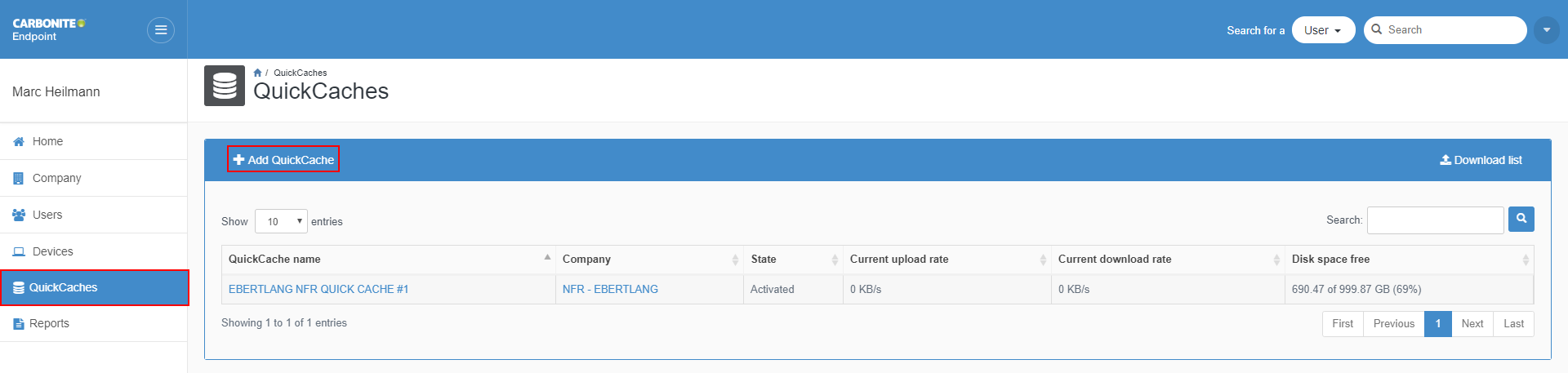The width and height of the screenshot is (1568, 373).
Task: Open the User search type dropdown
Action: [1322, 30]
